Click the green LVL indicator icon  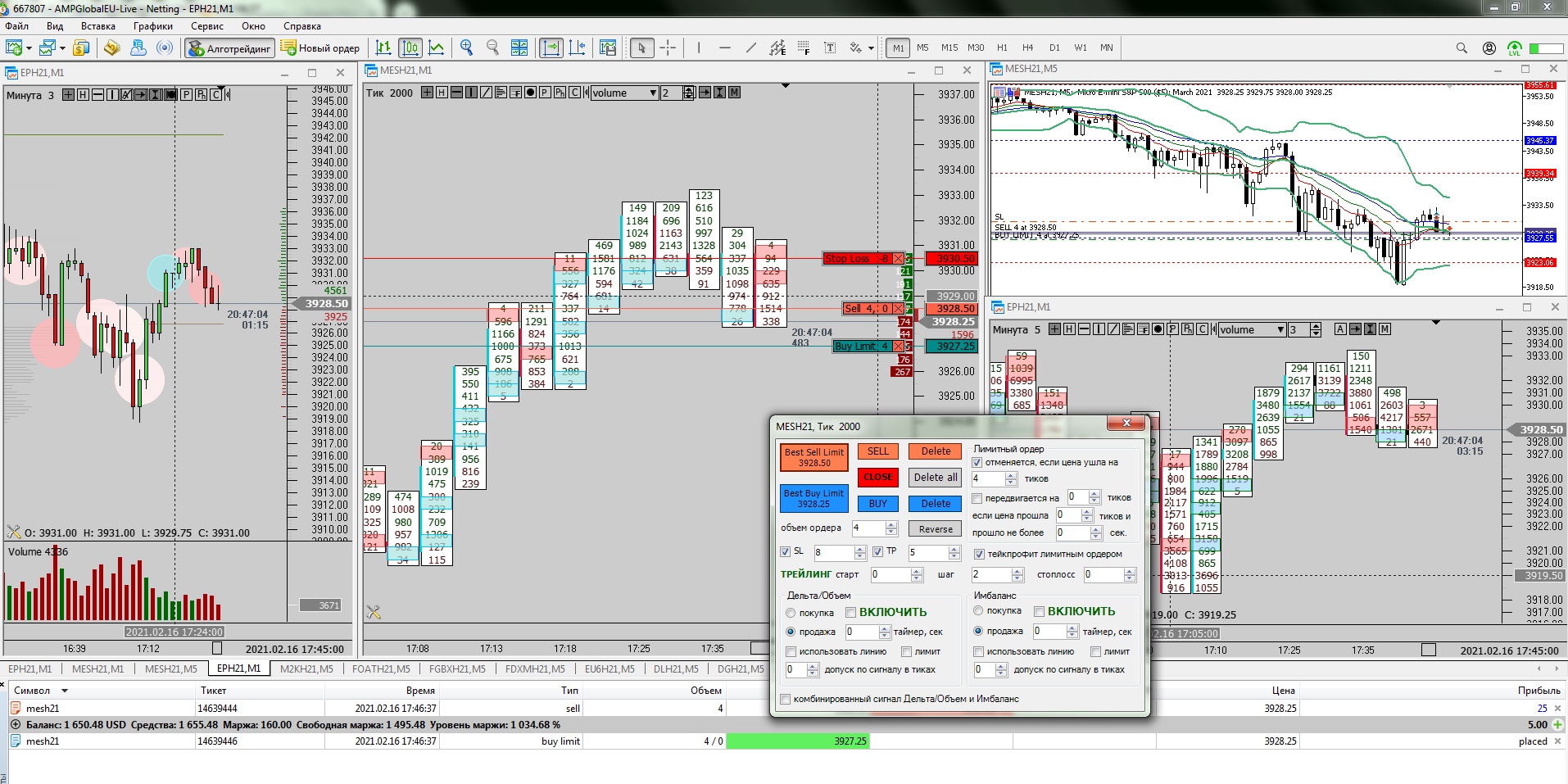pos(1514,48)
